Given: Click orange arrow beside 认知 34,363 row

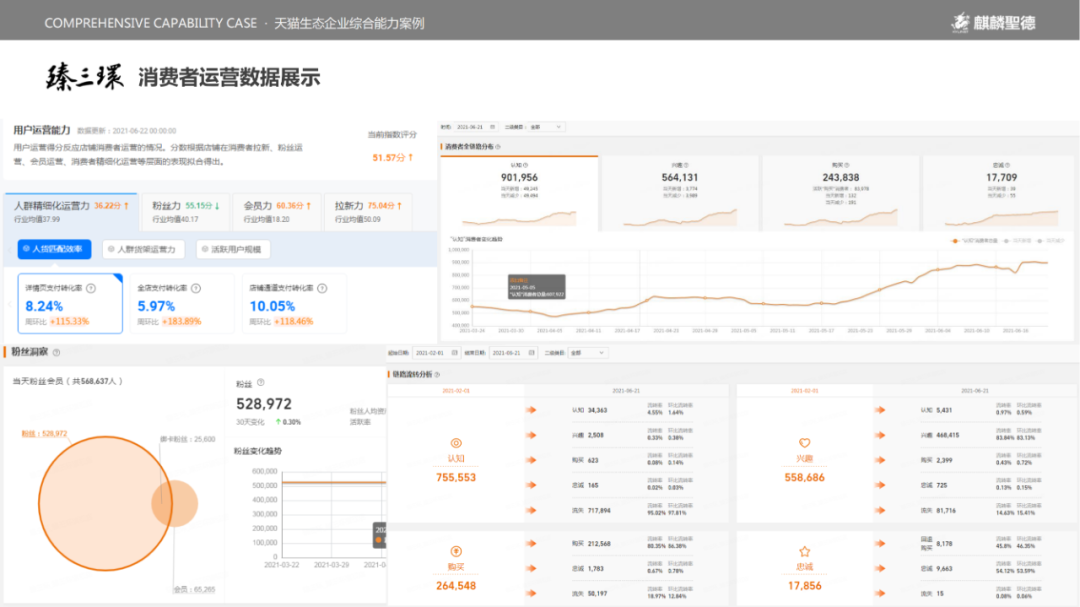Looking at the screenshot, I should 532,410.
